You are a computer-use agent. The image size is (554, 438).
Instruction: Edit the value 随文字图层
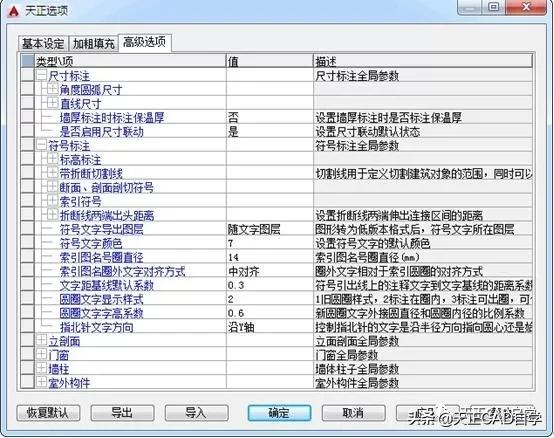tap(270, 230)
